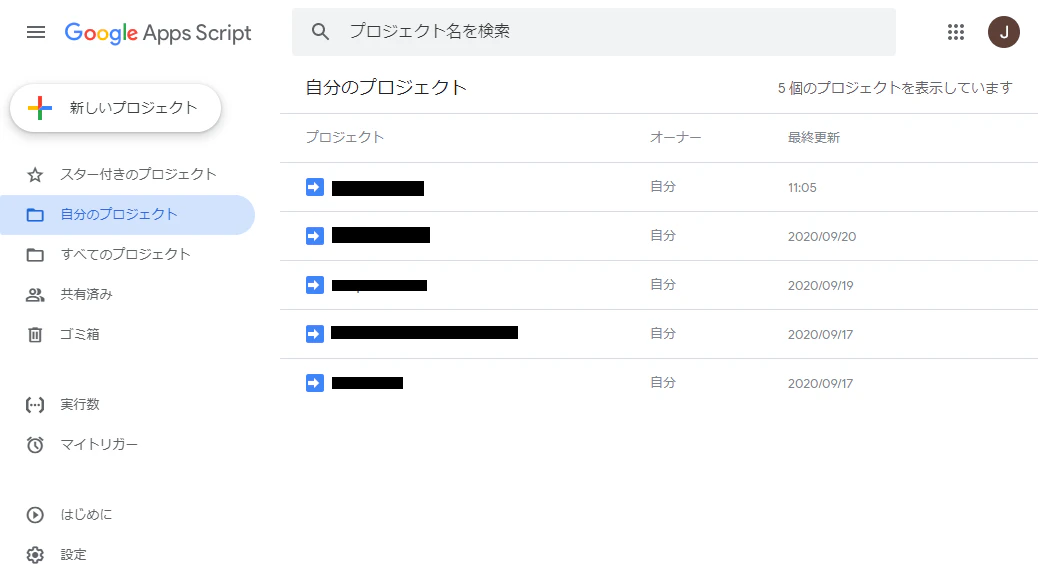
Task: Click the プロジェクト column header
Action: (x=344, y=137)
